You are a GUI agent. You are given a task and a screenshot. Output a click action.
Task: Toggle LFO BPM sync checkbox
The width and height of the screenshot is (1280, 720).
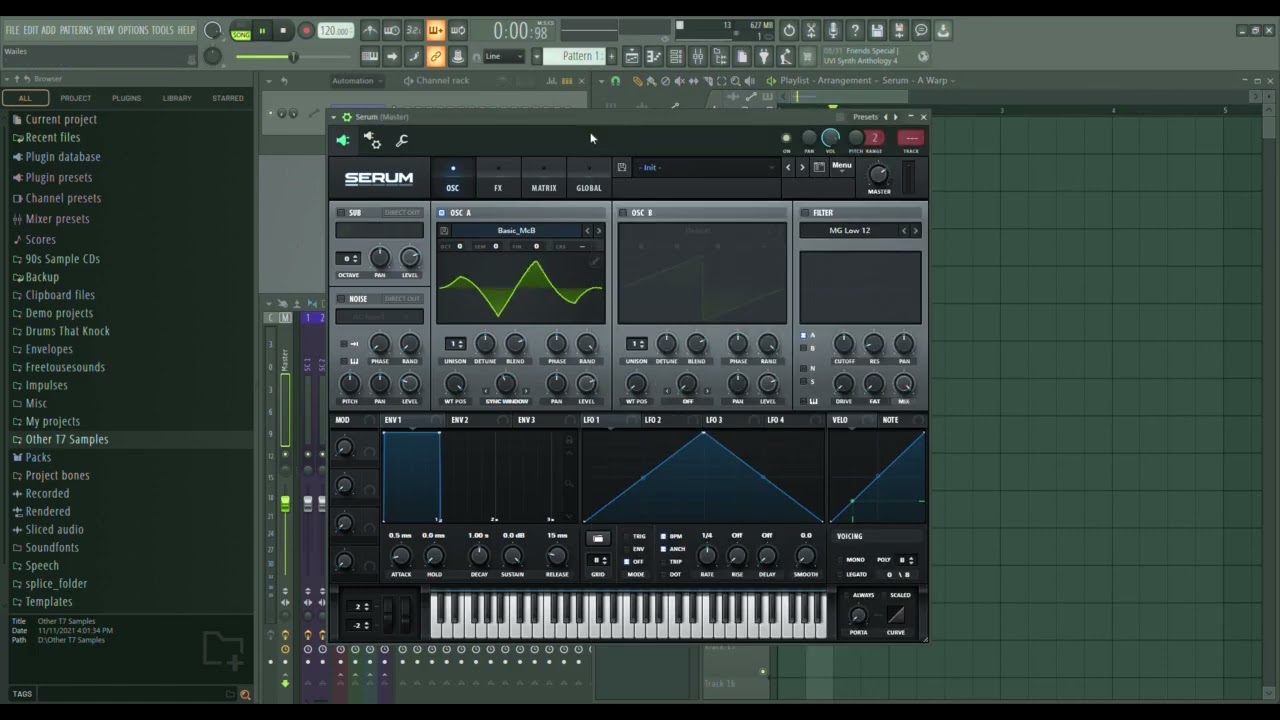(662, 537)
